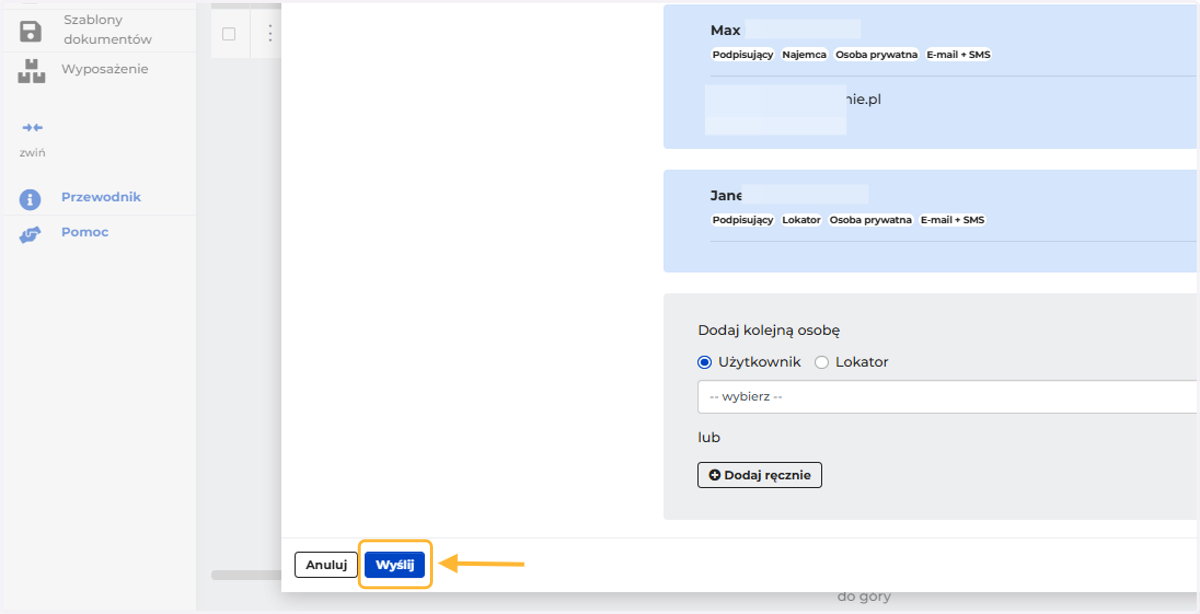Viewport: 1200px width, 614px height.
Task: Open Szablony dokumentów save icon
Action: 31,30
